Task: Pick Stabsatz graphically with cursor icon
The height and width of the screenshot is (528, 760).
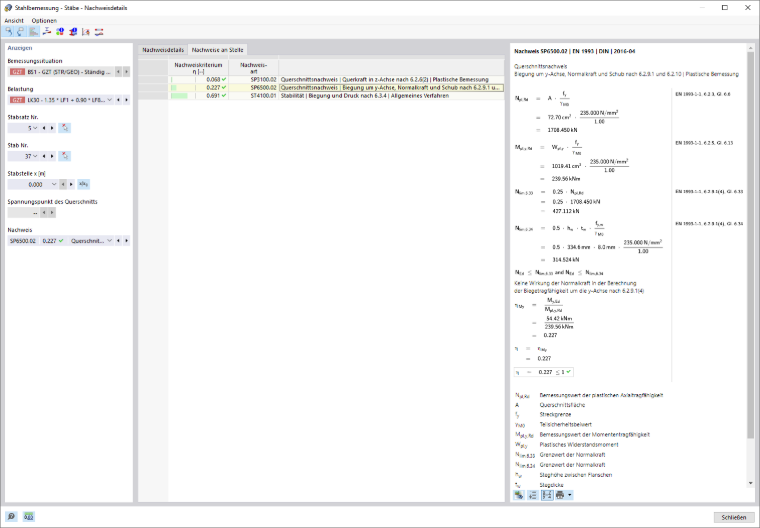Action: 64,128
